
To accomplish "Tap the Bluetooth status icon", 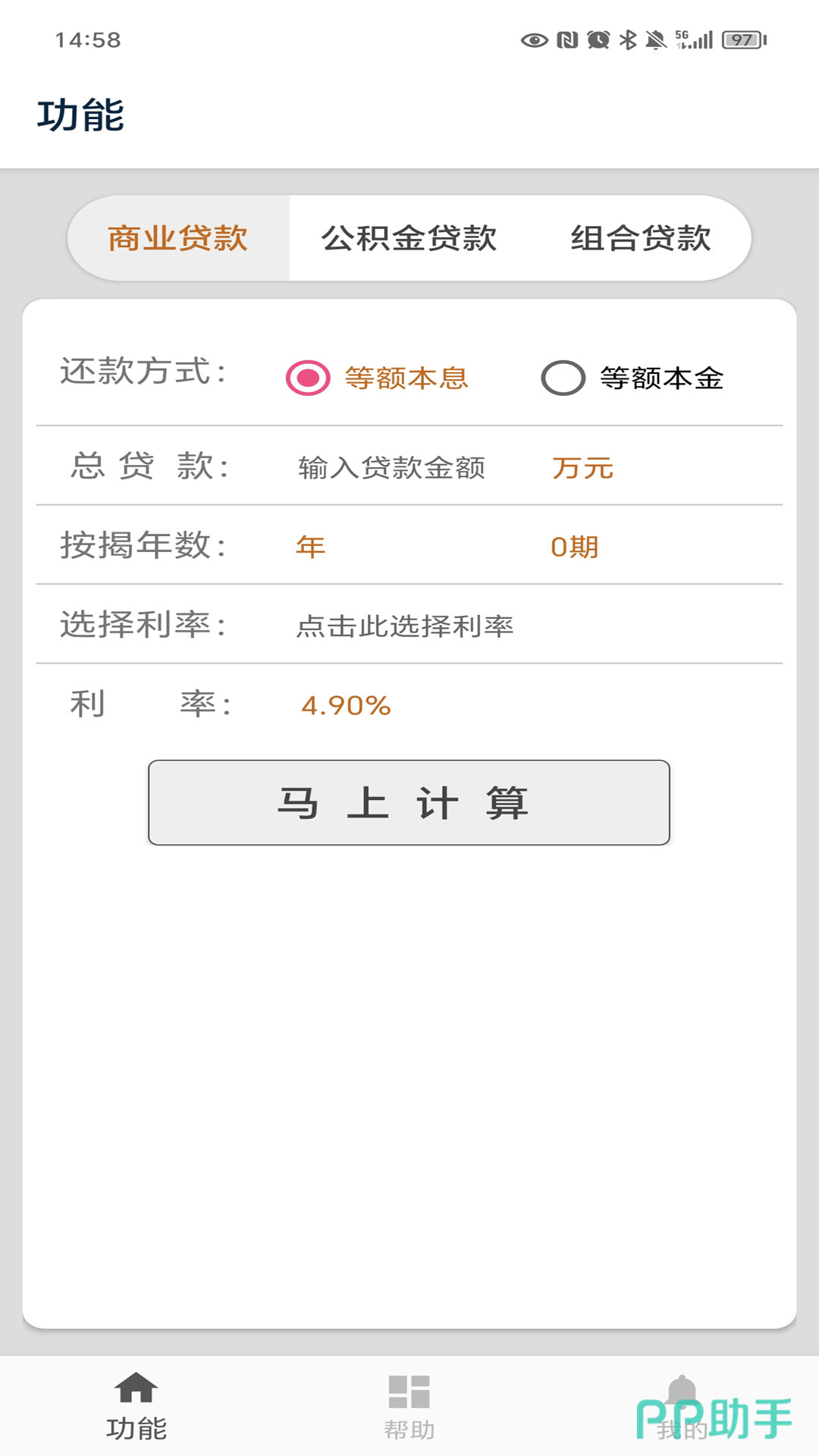I will (x=628, y=40).
